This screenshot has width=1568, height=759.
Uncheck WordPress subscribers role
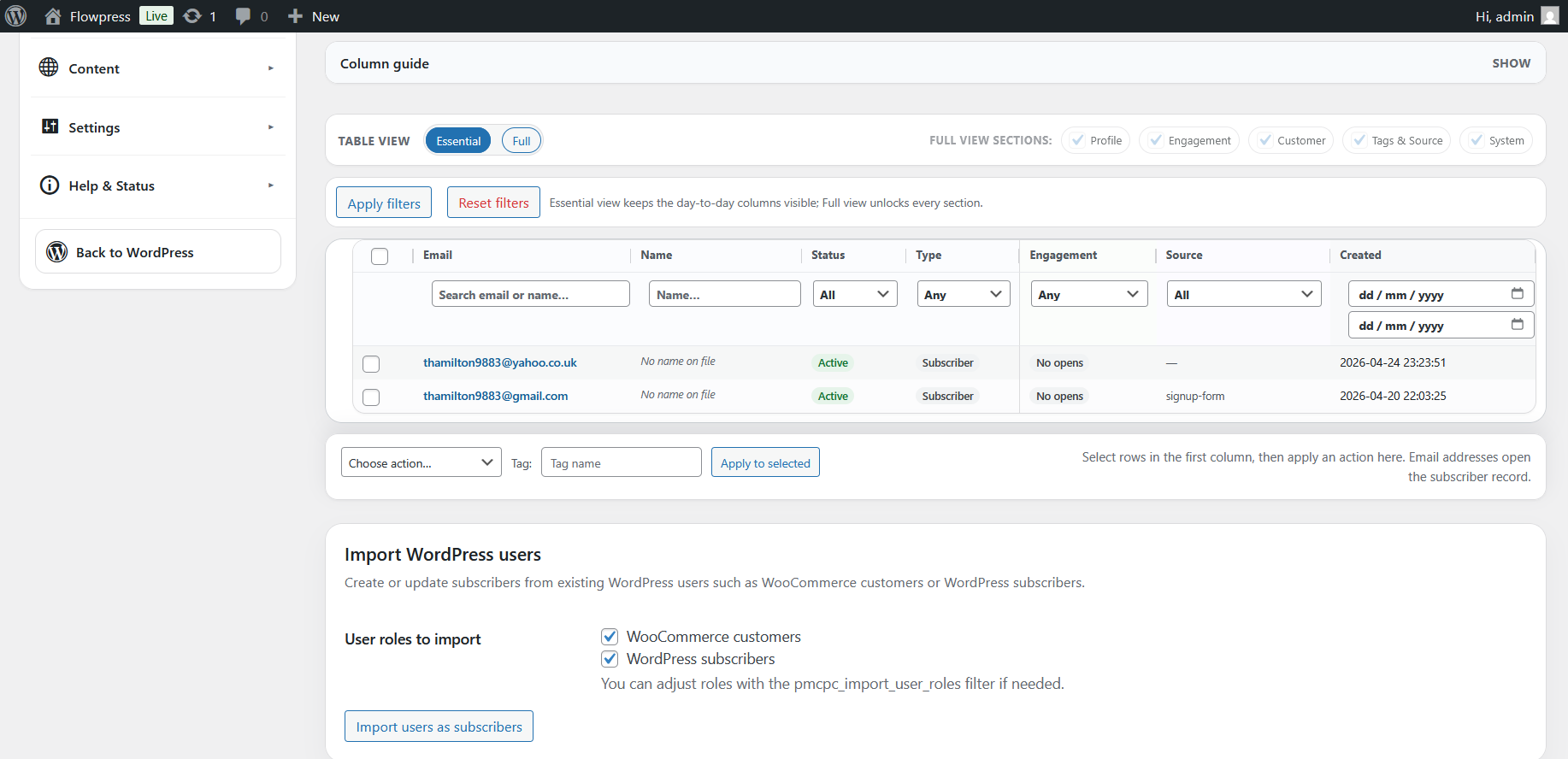[610, 659]
